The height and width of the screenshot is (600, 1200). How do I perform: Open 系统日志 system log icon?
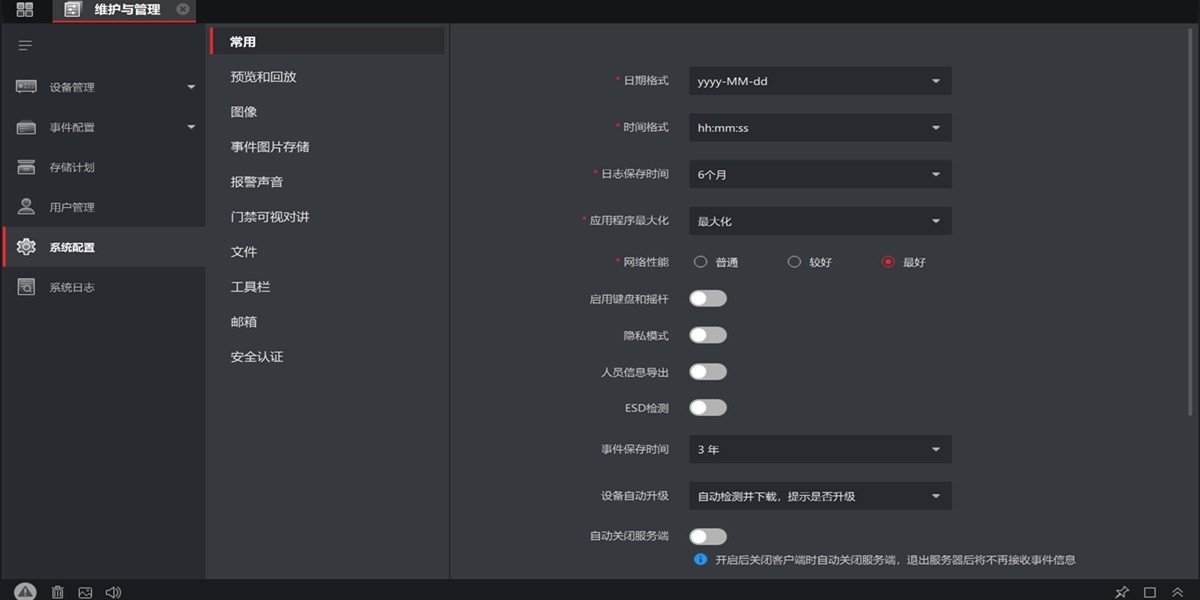26,286
